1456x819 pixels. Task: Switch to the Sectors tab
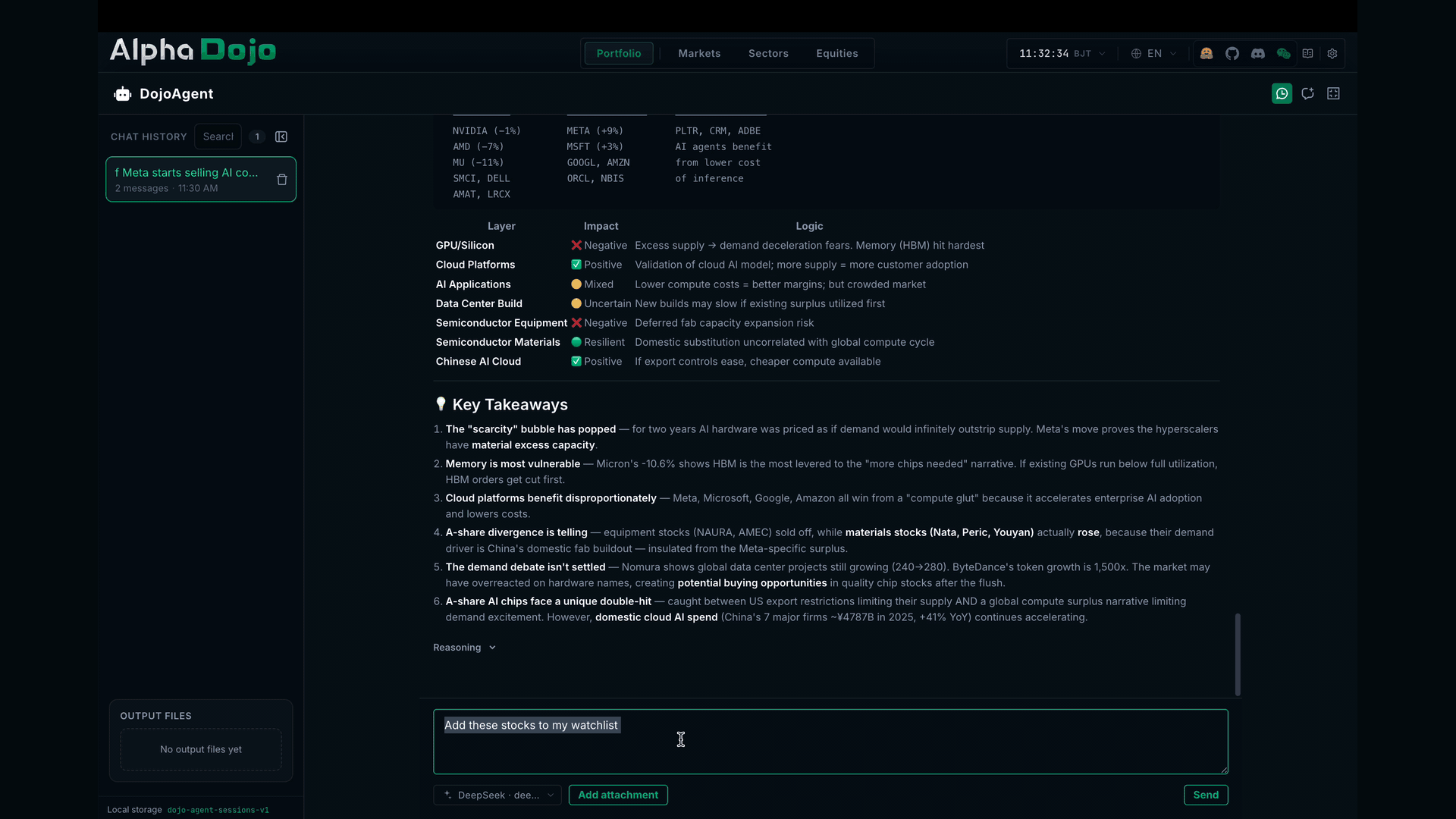coord(768,53)
